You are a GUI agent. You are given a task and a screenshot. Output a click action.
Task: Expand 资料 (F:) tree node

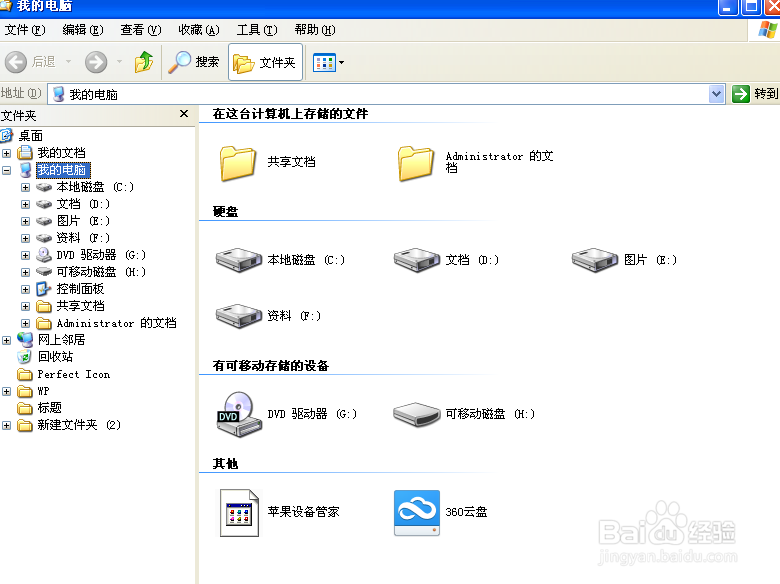(25, 238)
